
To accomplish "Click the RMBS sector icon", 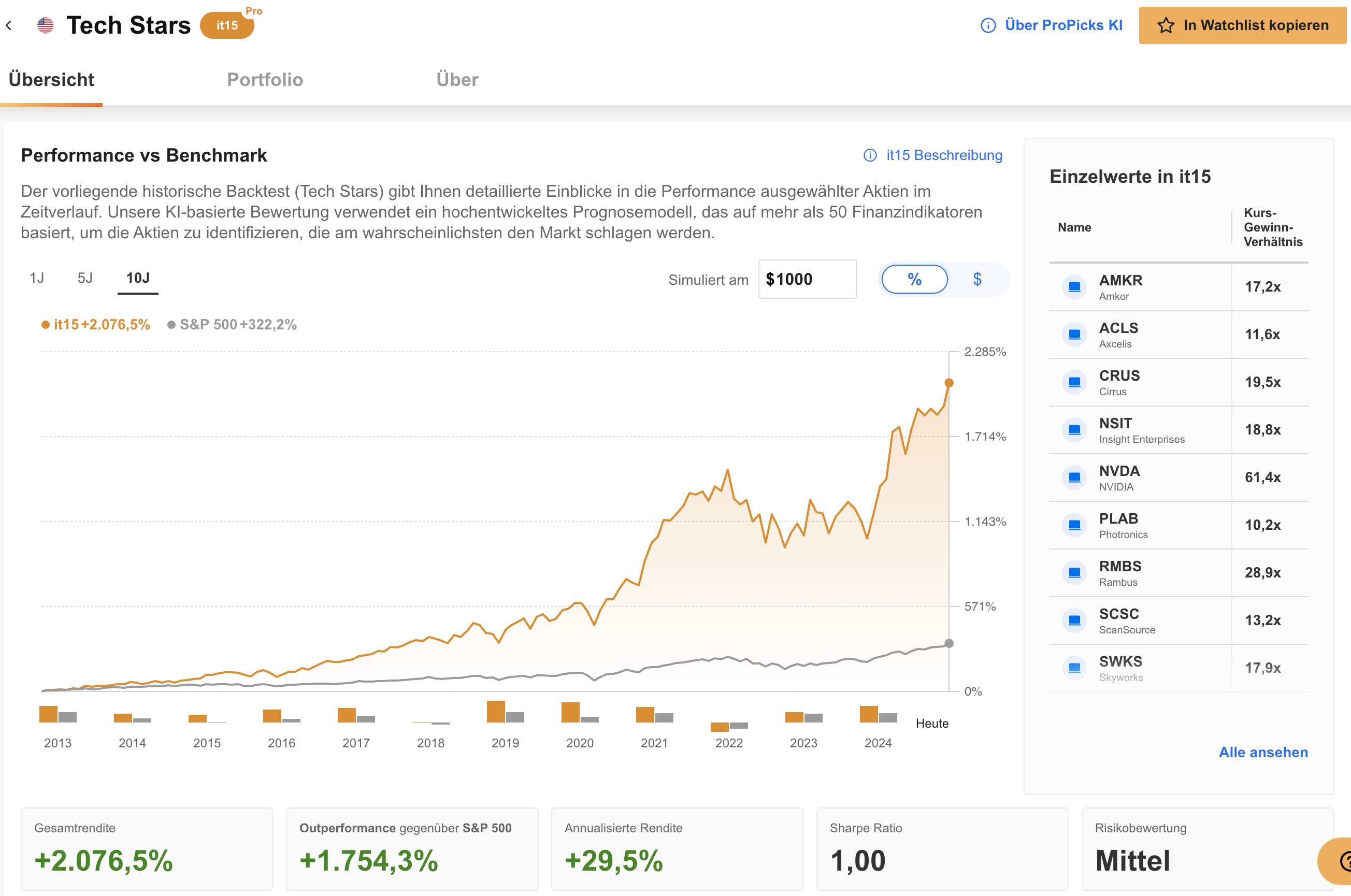I will click(1074, 573).
